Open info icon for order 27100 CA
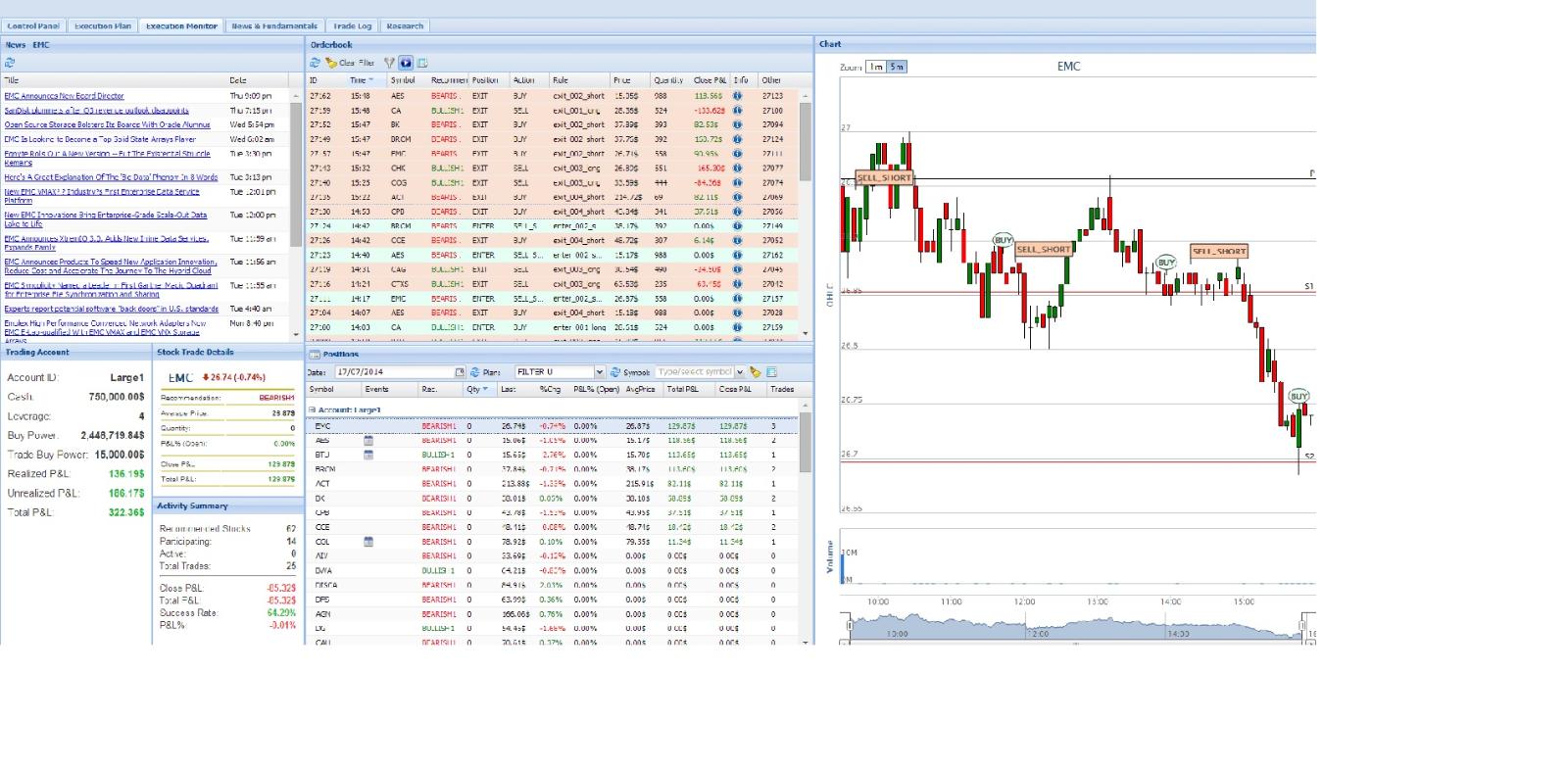The height and width of the screenshot is (769, 1568). click(x=737, y=111)
